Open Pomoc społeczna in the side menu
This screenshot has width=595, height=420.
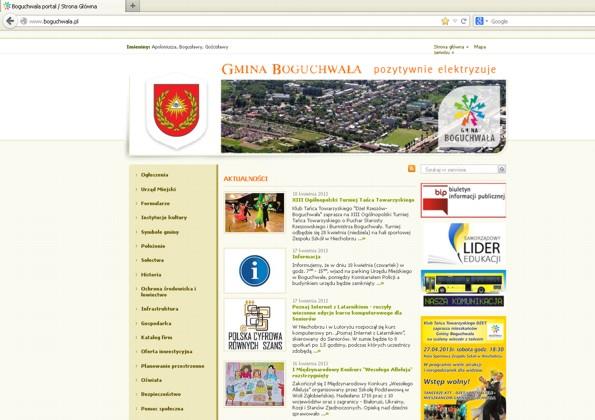tap(162, 409)
